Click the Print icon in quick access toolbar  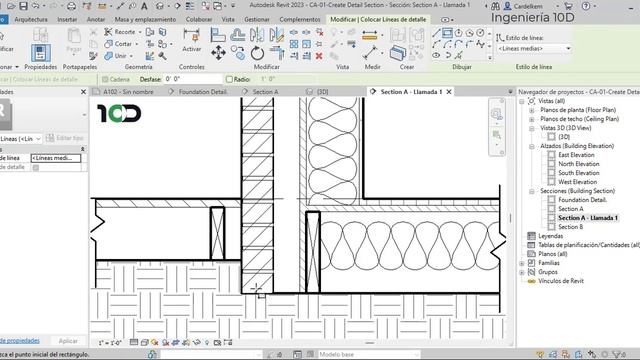(71, 6)
